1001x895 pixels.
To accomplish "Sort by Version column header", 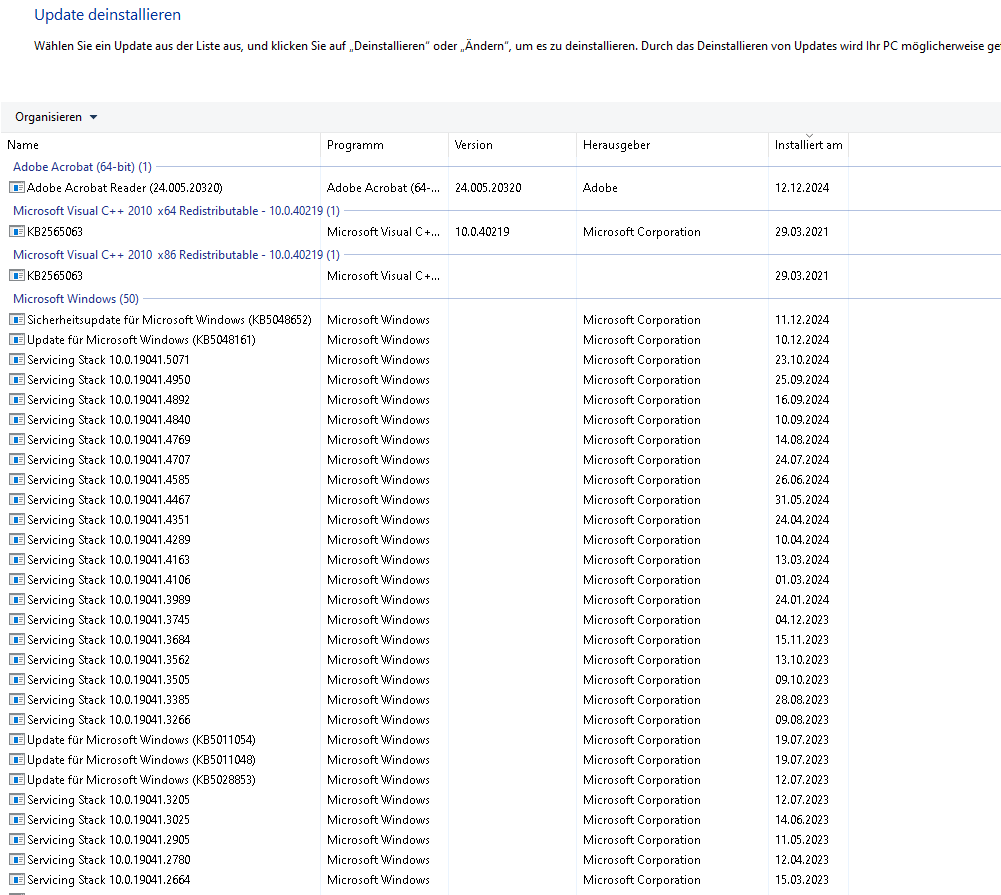I will [473, 145].
